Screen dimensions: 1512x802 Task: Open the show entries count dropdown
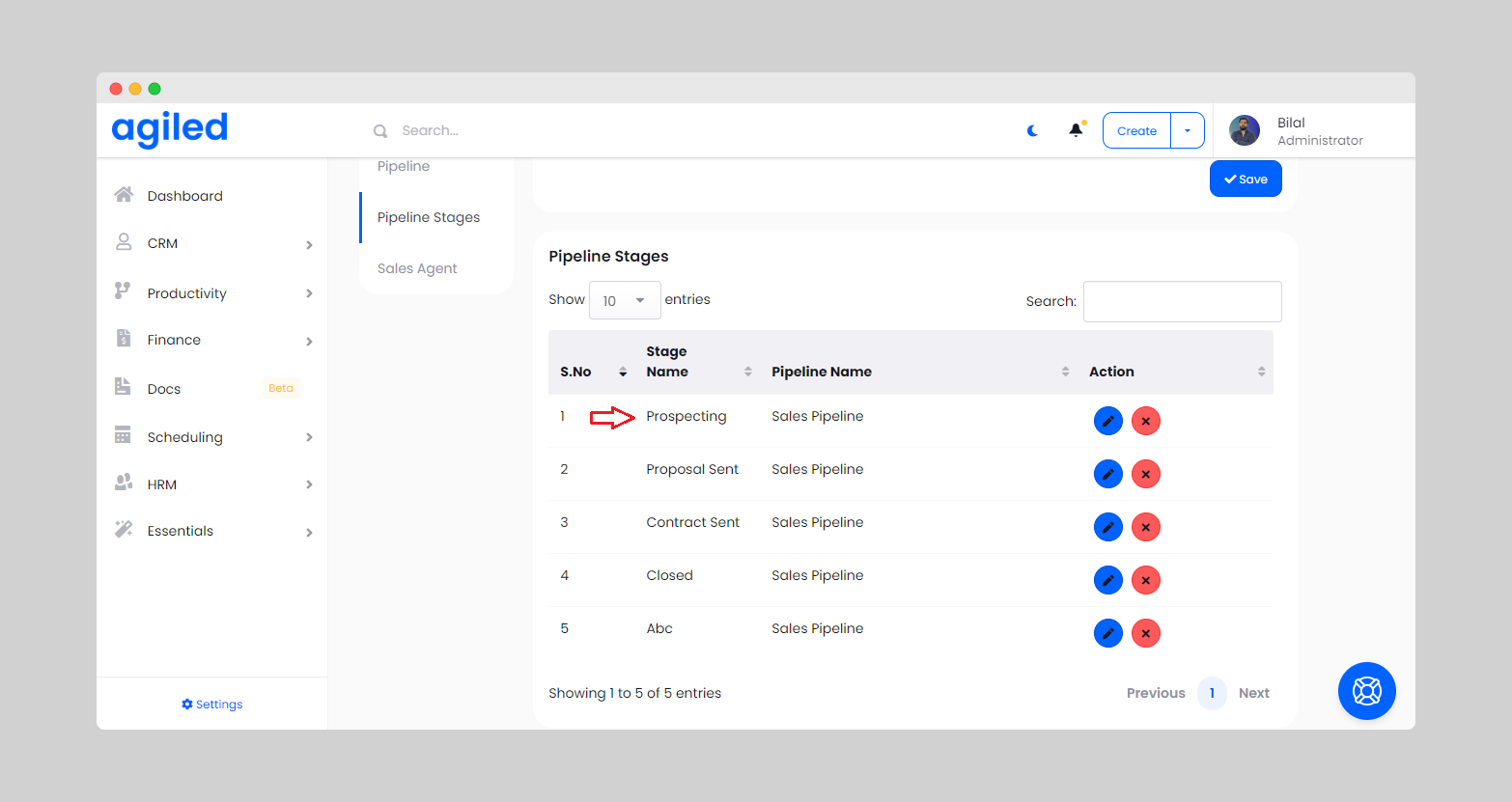click(624, 300)
